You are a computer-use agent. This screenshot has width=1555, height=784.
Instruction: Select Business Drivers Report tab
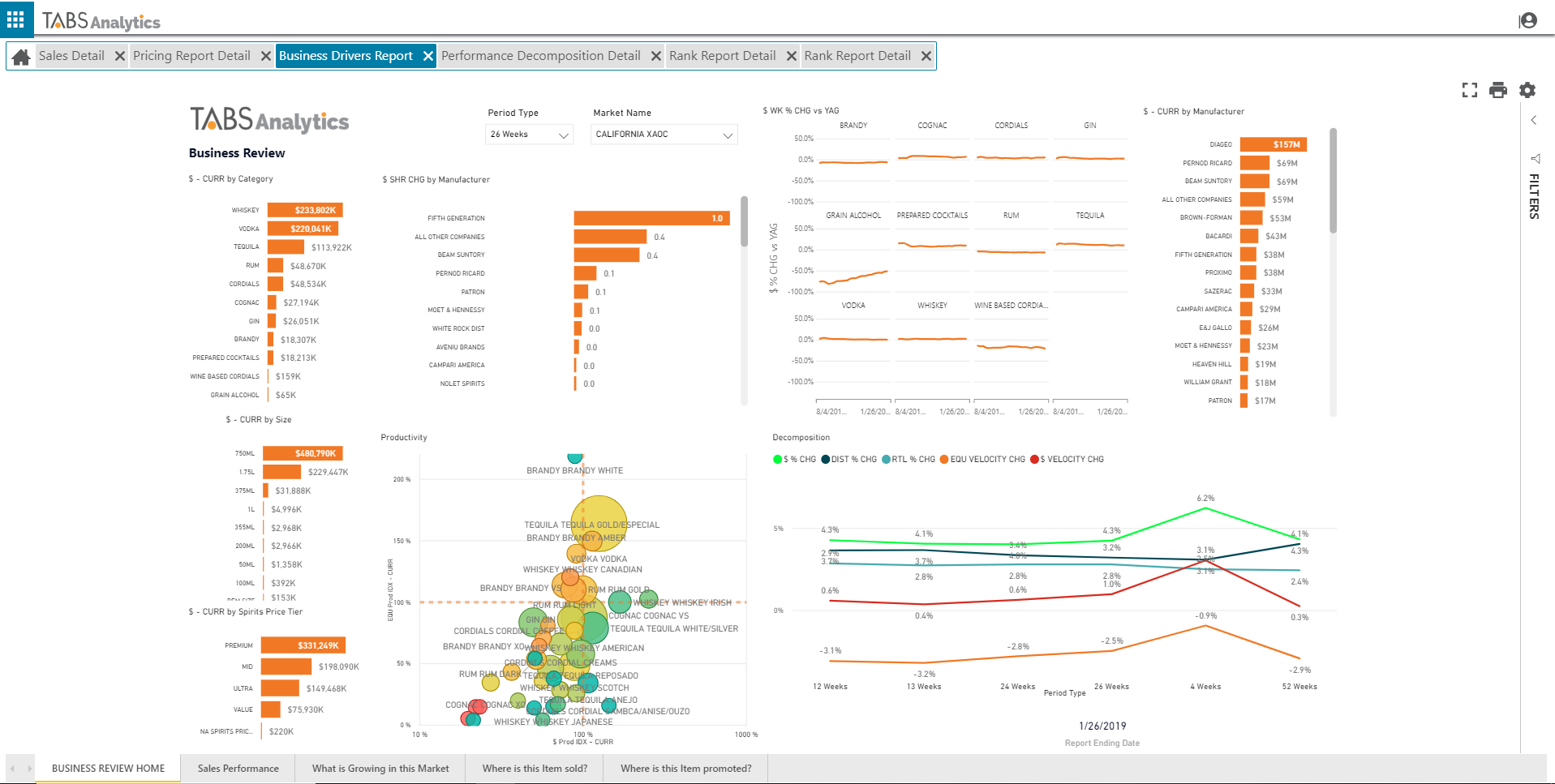pos(346,56)
